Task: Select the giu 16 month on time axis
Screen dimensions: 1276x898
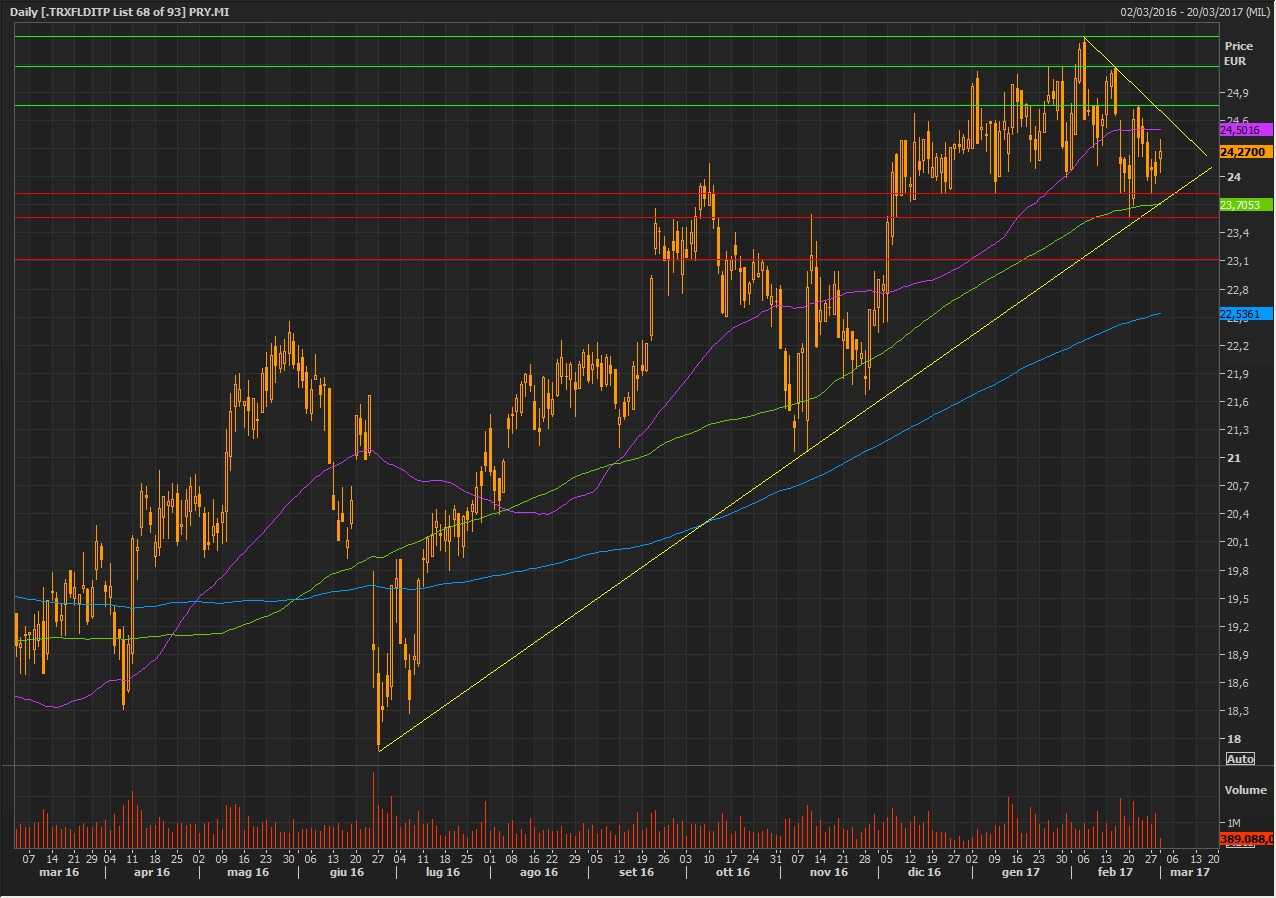Action: tap(345, 873)
